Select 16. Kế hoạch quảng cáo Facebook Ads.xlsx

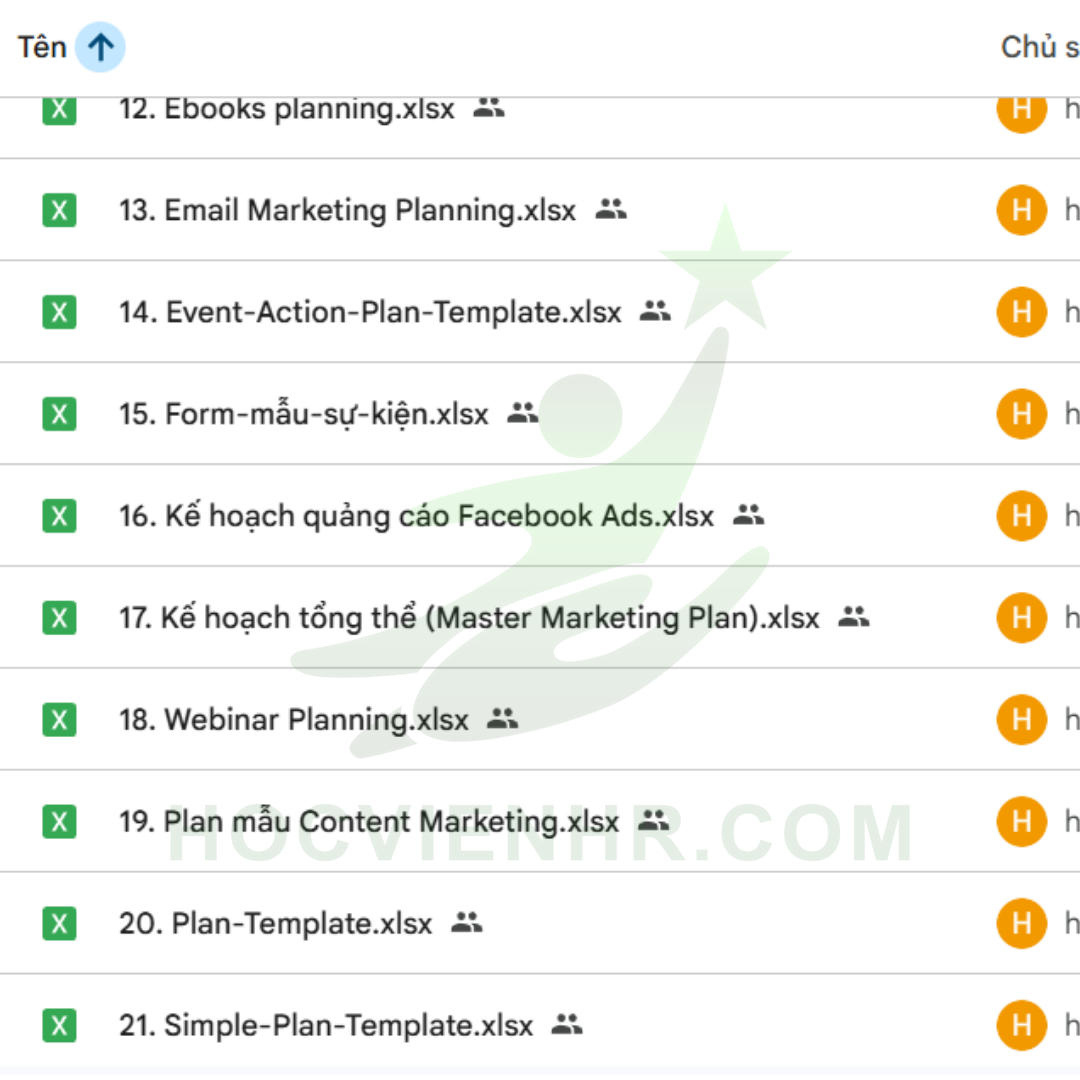[x=416, y=516]
